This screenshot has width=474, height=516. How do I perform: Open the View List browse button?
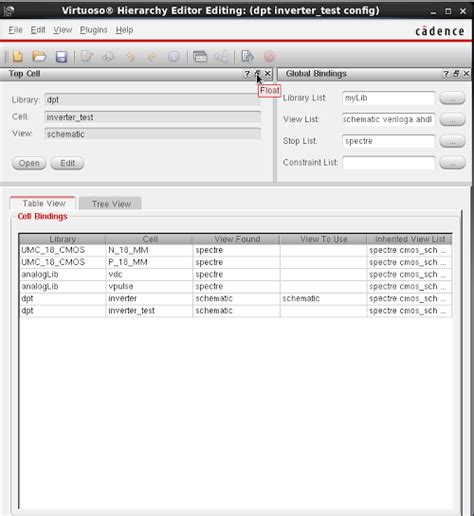click(x=452, y=120)
